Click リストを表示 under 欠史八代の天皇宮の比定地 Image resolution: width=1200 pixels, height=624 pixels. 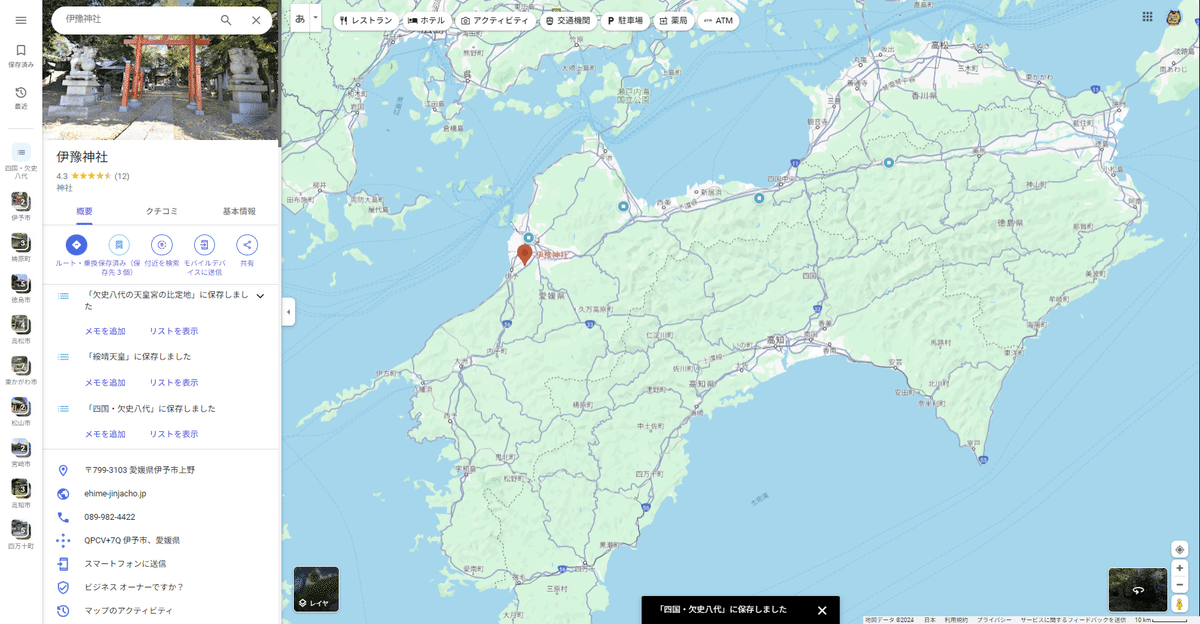(x=174, y=331)
